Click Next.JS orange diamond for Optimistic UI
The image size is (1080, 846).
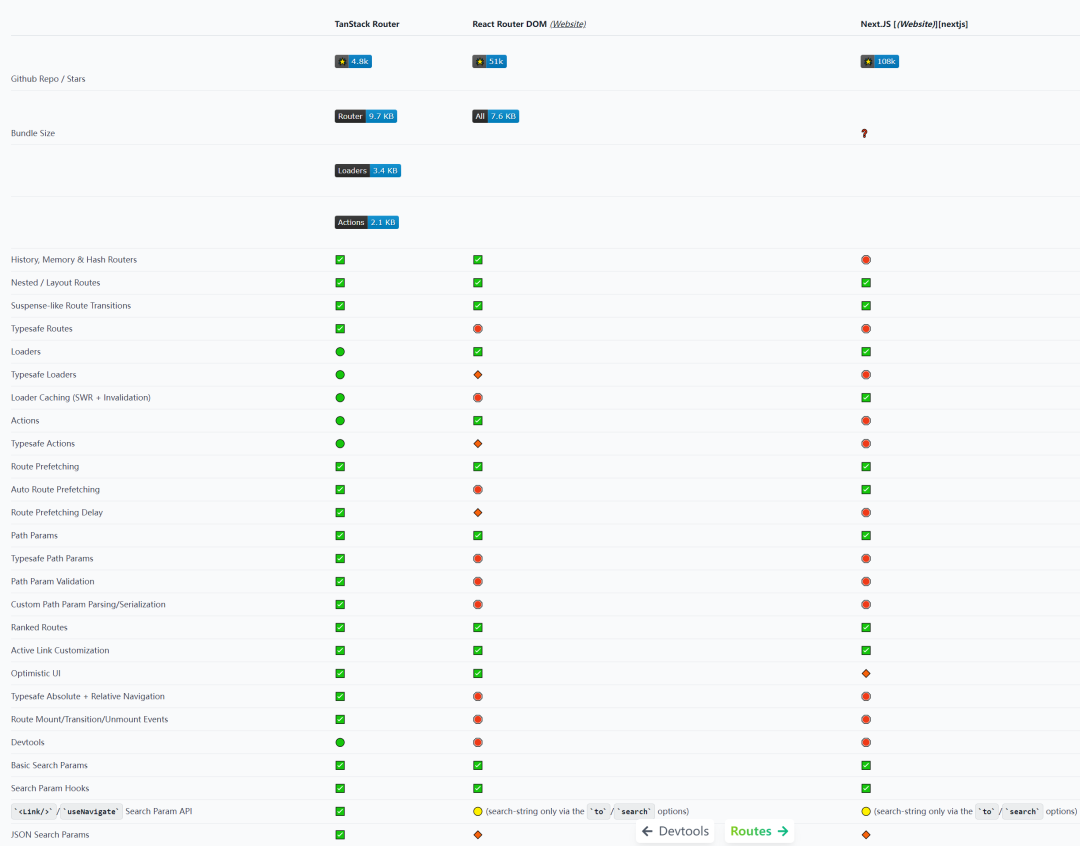[866, 674]
